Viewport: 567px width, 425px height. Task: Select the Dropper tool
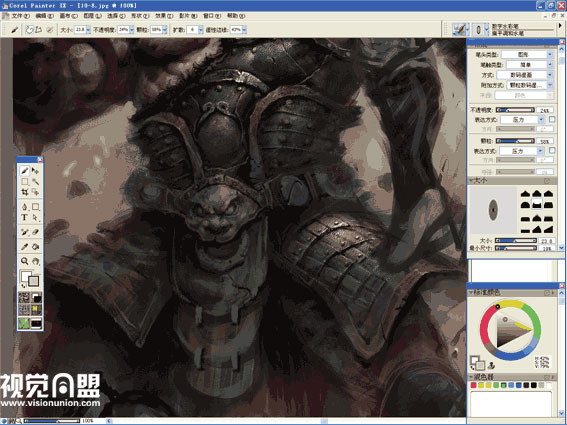coord(24,247)
